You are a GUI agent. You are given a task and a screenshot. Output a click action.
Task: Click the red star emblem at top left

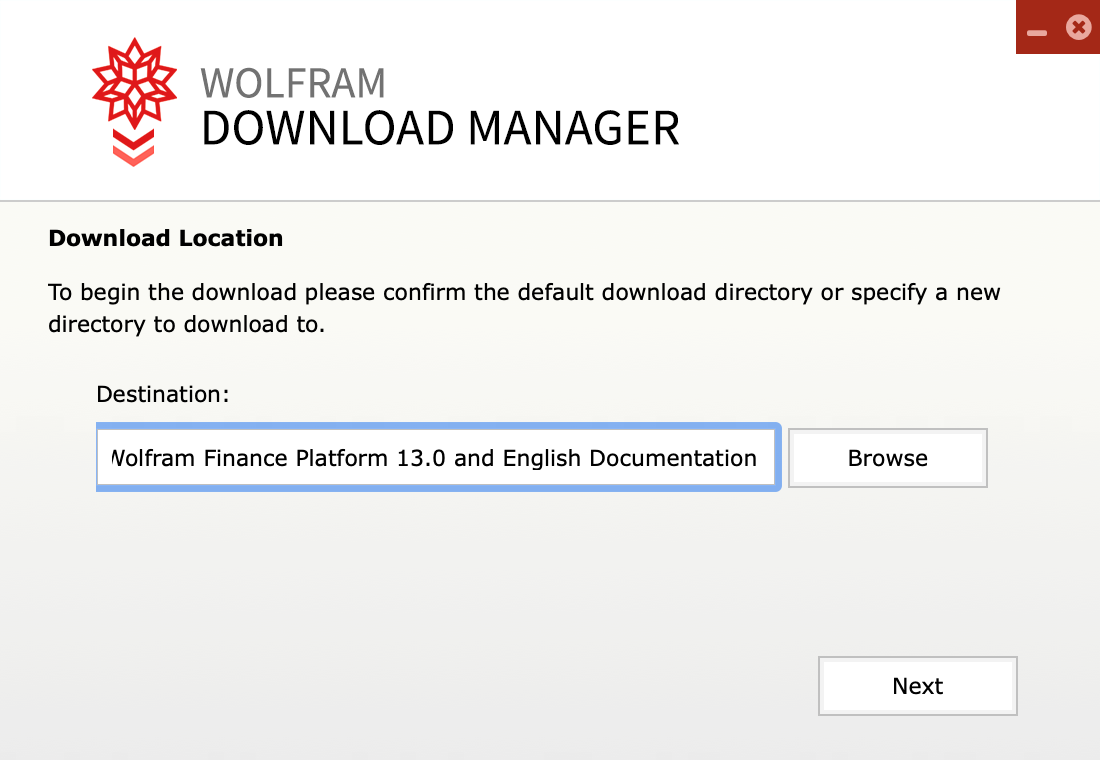point(133,85)
